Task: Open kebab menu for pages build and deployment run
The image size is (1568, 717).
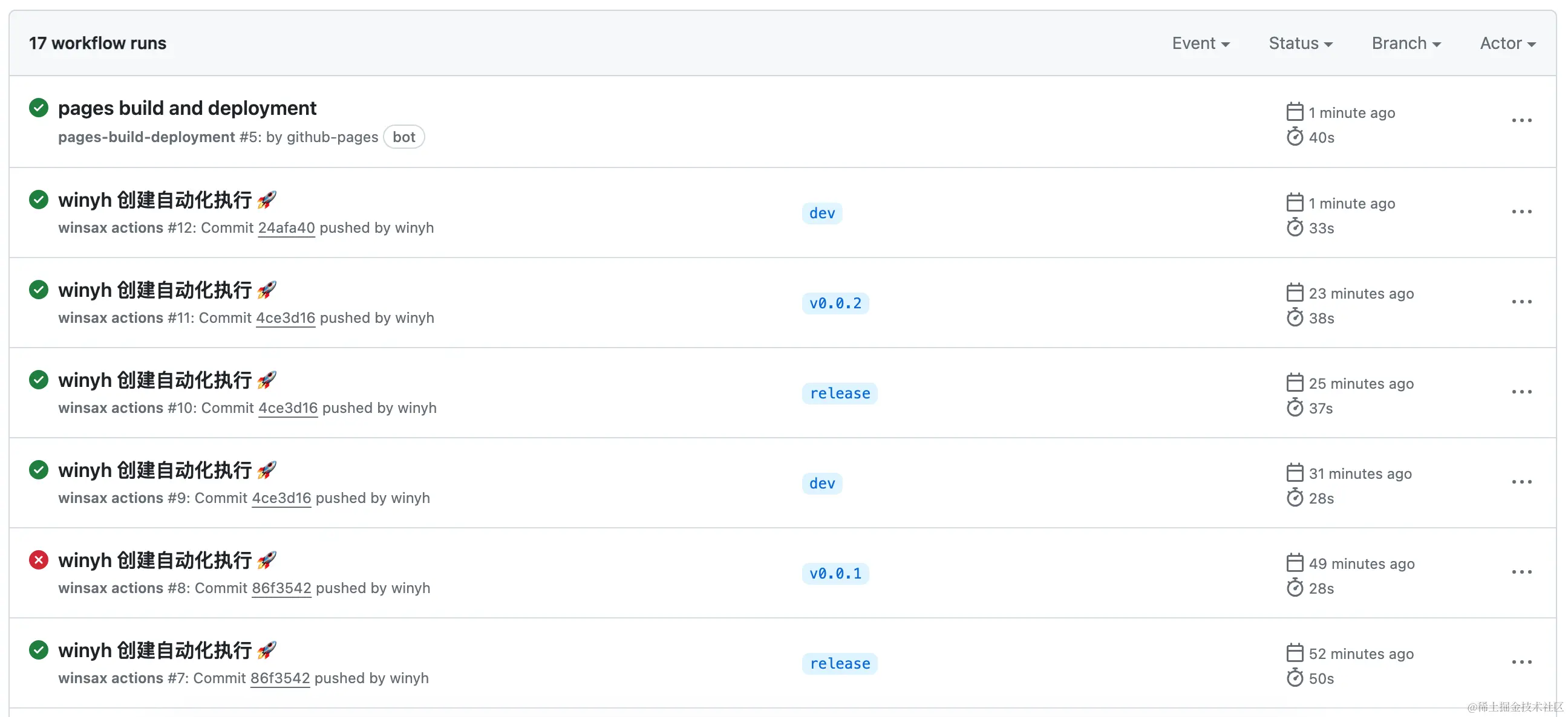Action: click(1521, 120)
